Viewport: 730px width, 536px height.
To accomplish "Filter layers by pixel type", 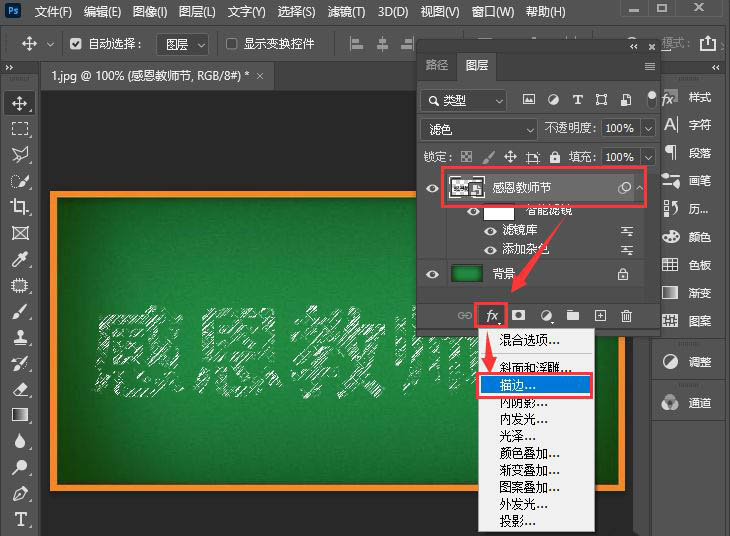I will tap(529, 99).
